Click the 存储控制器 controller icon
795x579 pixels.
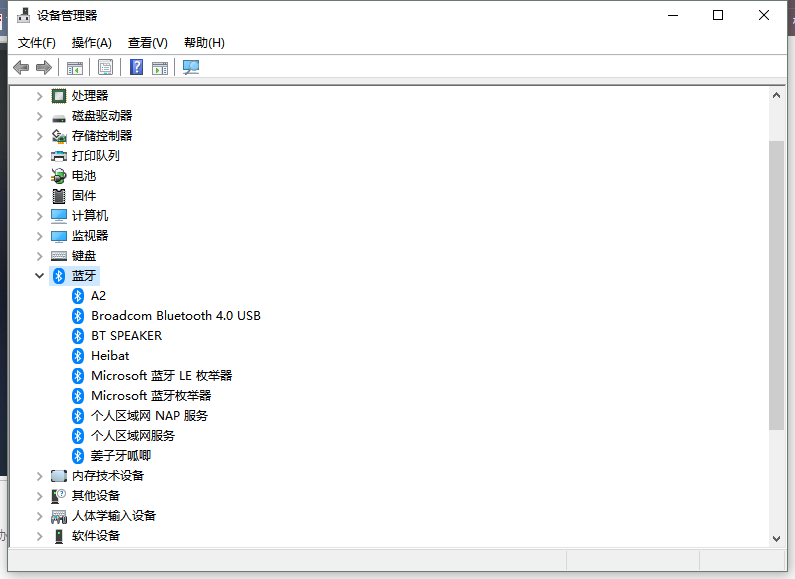click(59, 136)
